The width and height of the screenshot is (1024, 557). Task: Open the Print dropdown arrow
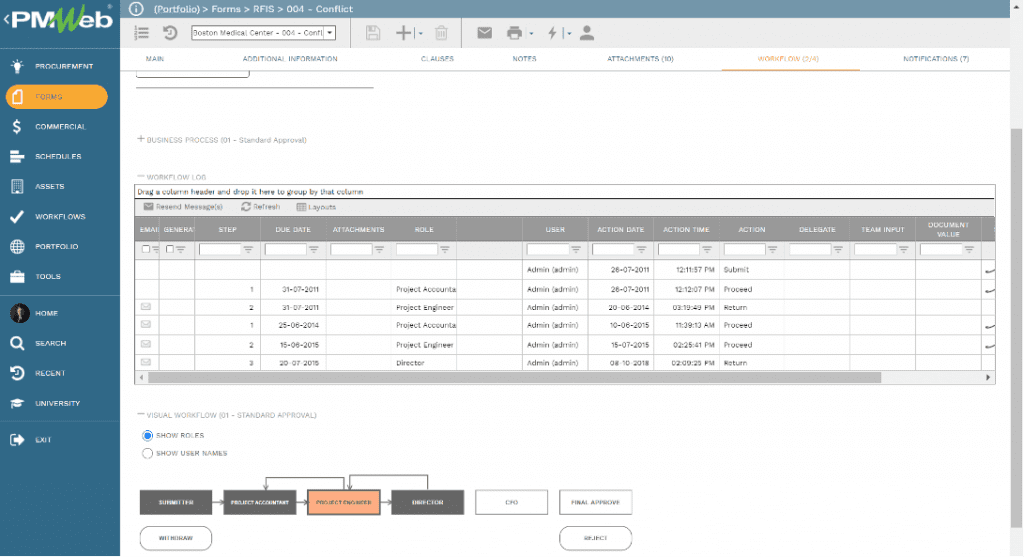coord(531,33)
